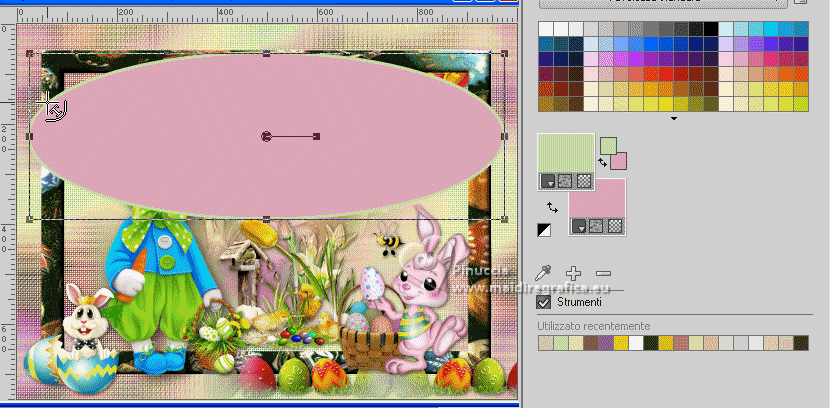The width and height of the screenshot is (830, 408).
Task: Pick the olive green palette swatch
Action: pos(711,104)
